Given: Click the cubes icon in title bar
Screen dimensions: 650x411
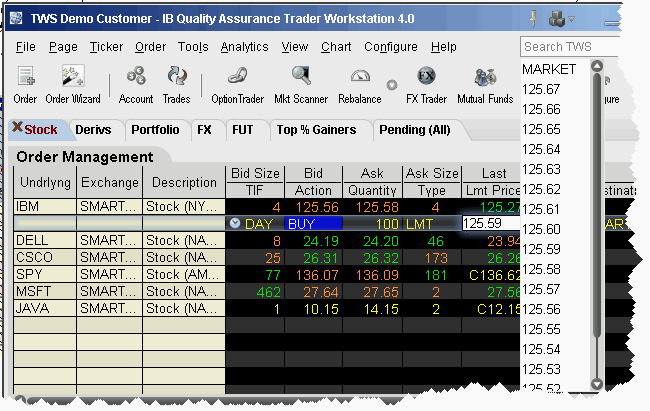Looking at the screenshot, I should coord(557,19).
